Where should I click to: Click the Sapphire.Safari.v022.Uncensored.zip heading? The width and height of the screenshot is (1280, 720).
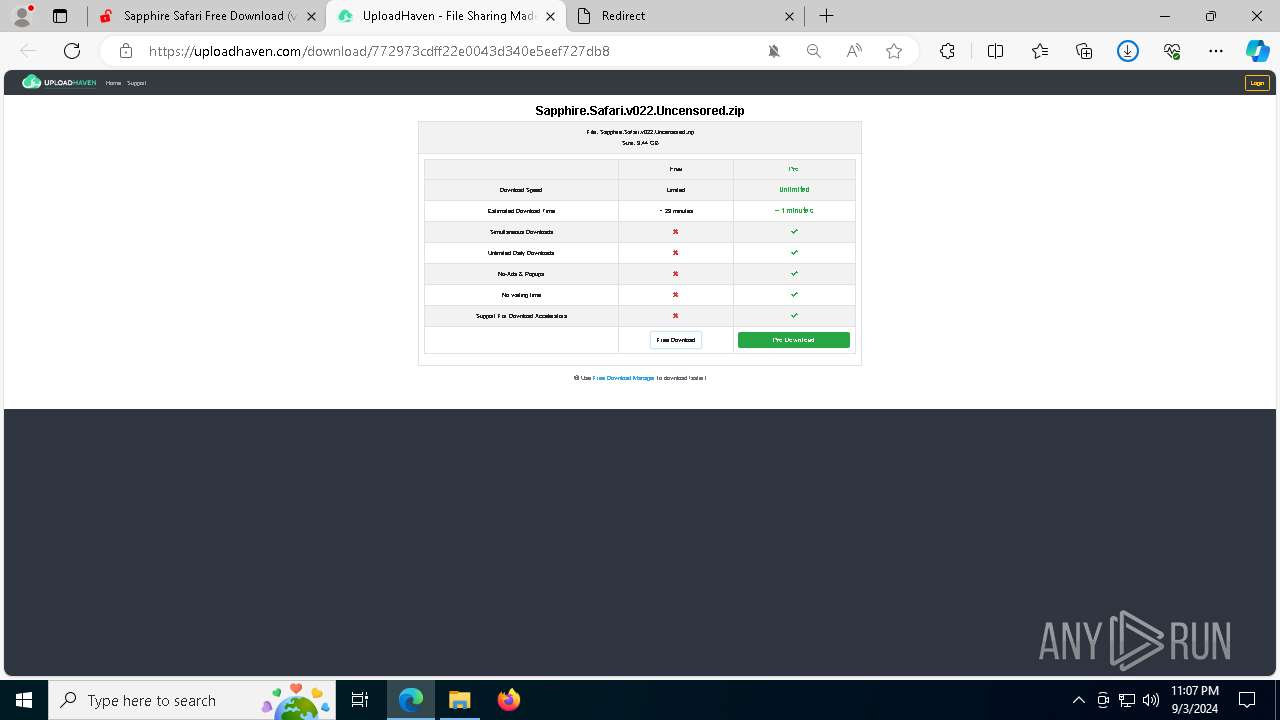click(640, 111)
